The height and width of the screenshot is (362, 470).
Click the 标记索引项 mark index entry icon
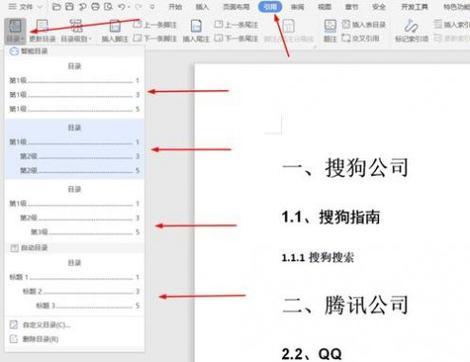click(x=411, y=31)
